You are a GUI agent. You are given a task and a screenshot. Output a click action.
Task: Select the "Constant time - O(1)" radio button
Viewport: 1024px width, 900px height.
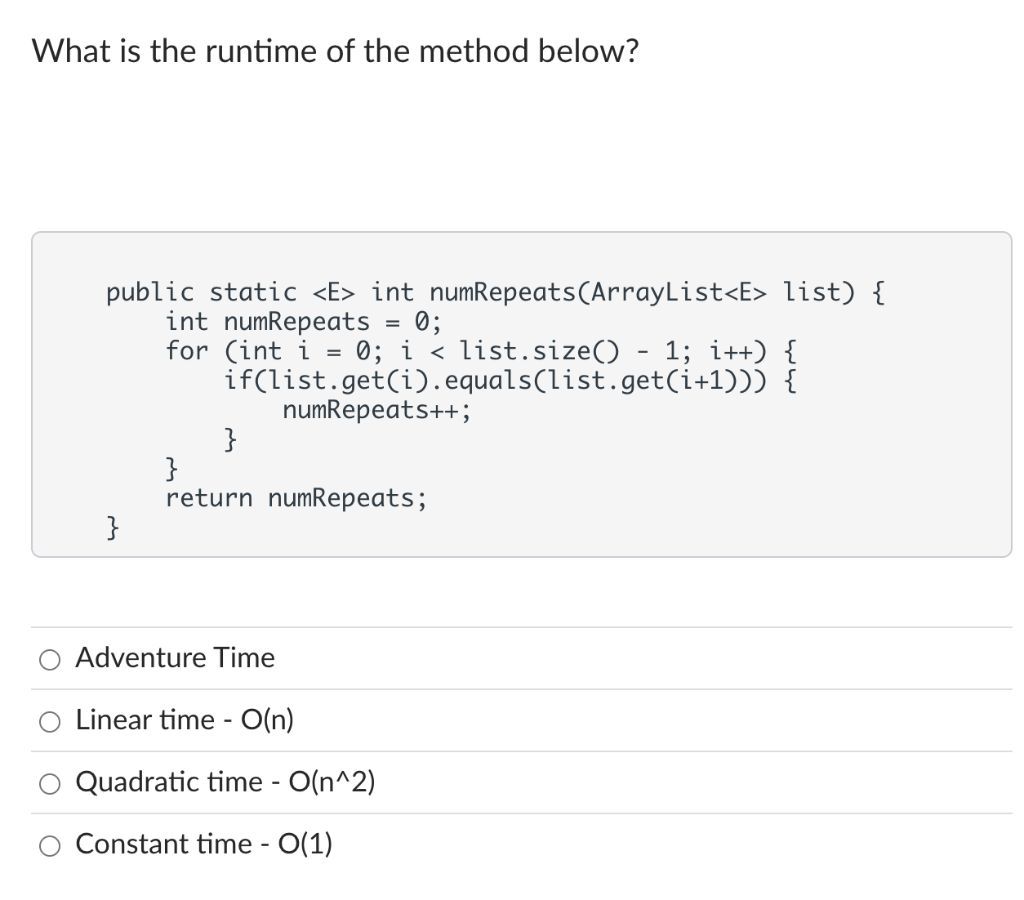pos(48,845)
